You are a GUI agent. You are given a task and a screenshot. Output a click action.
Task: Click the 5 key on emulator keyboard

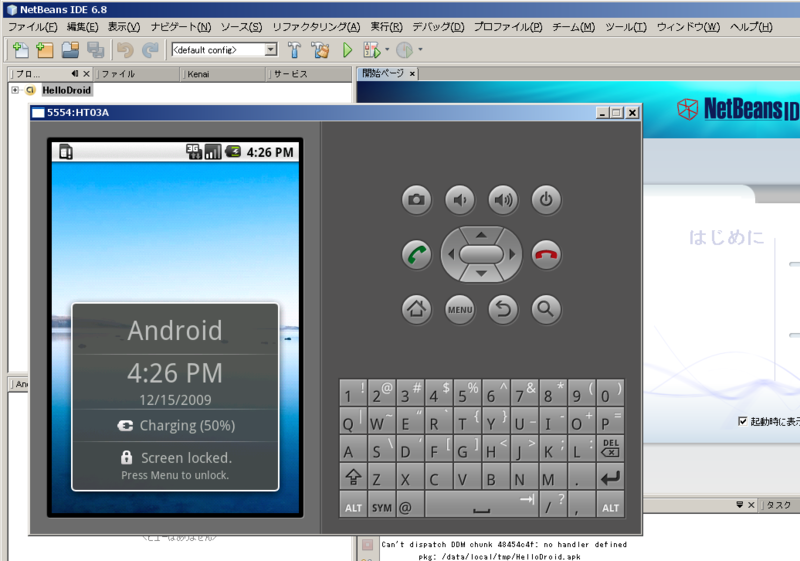pyautogui.click(x=467, y=393)
